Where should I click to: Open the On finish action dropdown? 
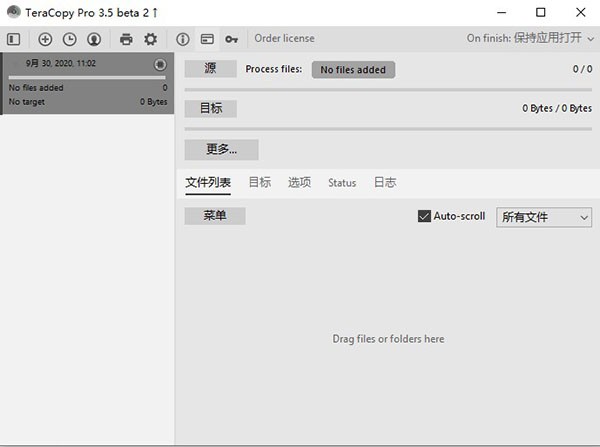(x=529, y=39)
